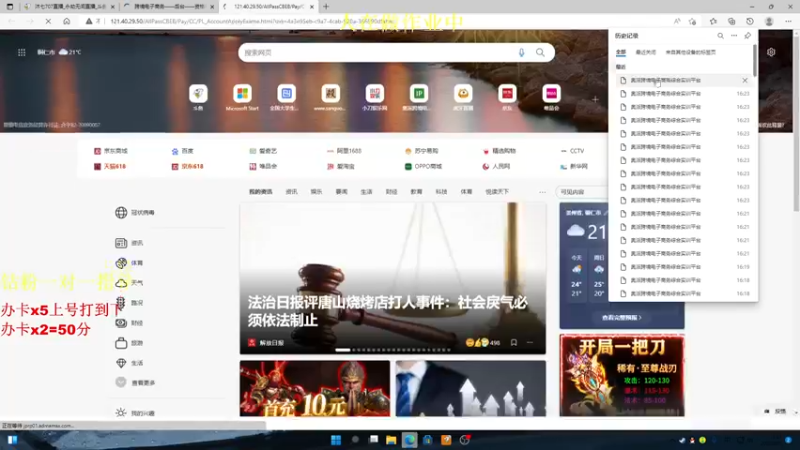
Task: Close the 121.40.29.50 browser tab
Action: [x=312, y=7]
